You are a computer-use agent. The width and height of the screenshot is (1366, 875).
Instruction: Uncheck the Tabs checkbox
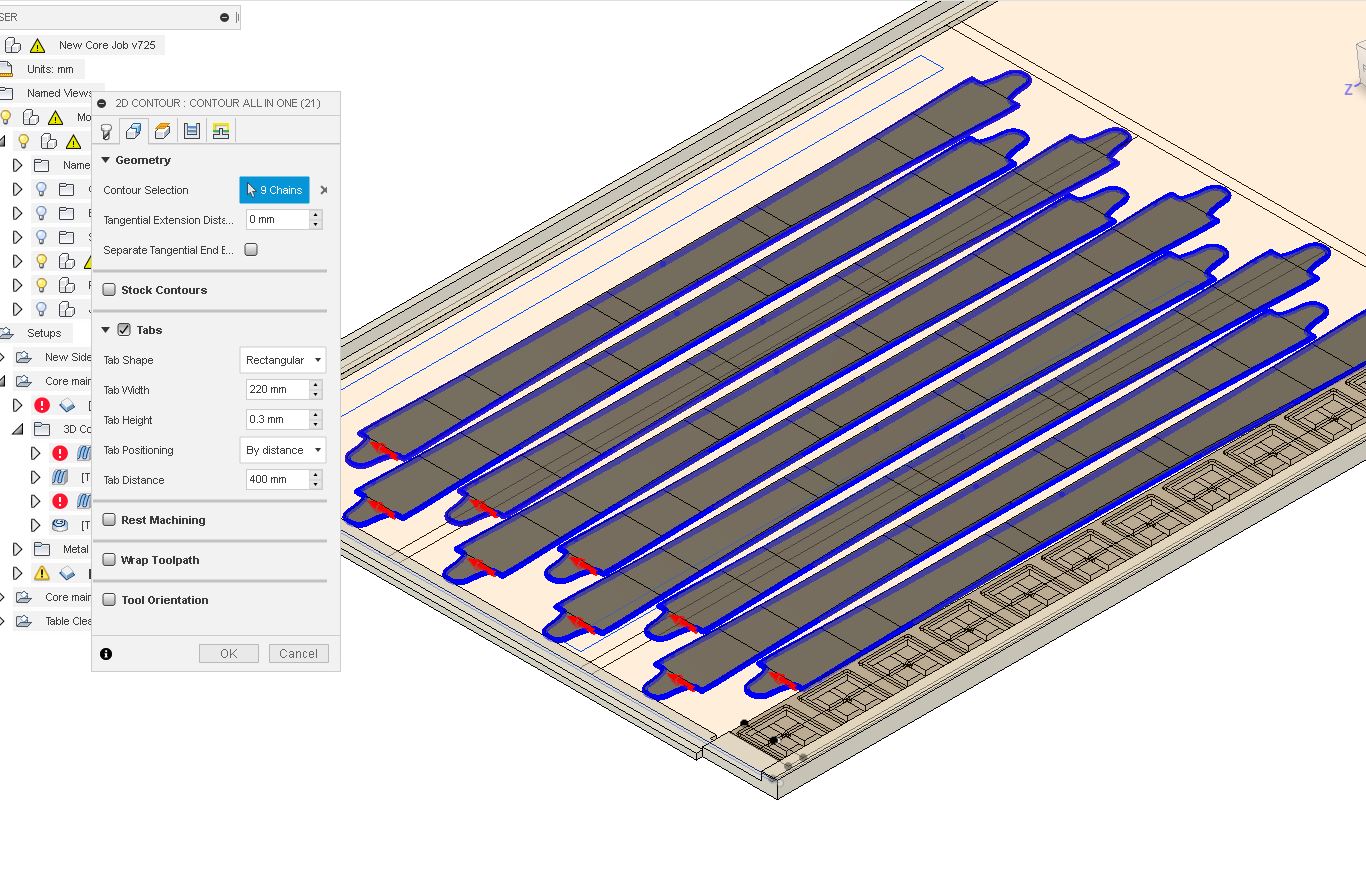tap(123, 329)
